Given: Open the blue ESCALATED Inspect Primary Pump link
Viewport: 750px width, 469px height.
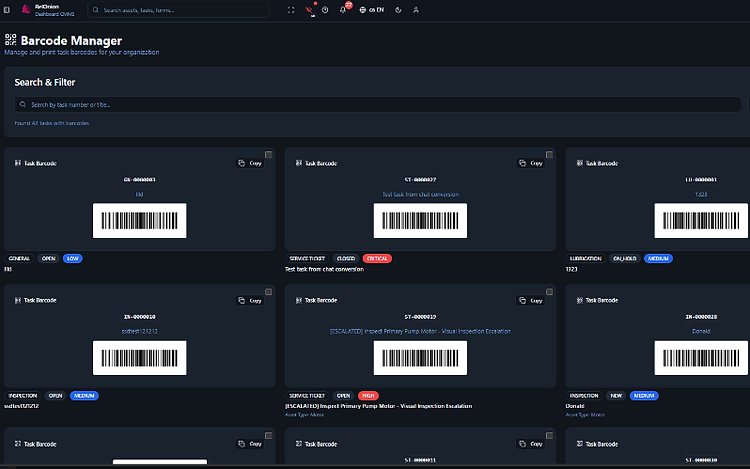Looking at the screenshot, I should pyautogui.click(x=420, y=331).
